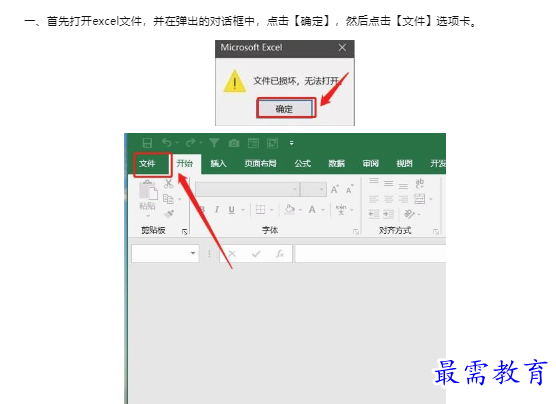
Task: Click the 粘贴 paste icon
Action: [x=148, y=191]
